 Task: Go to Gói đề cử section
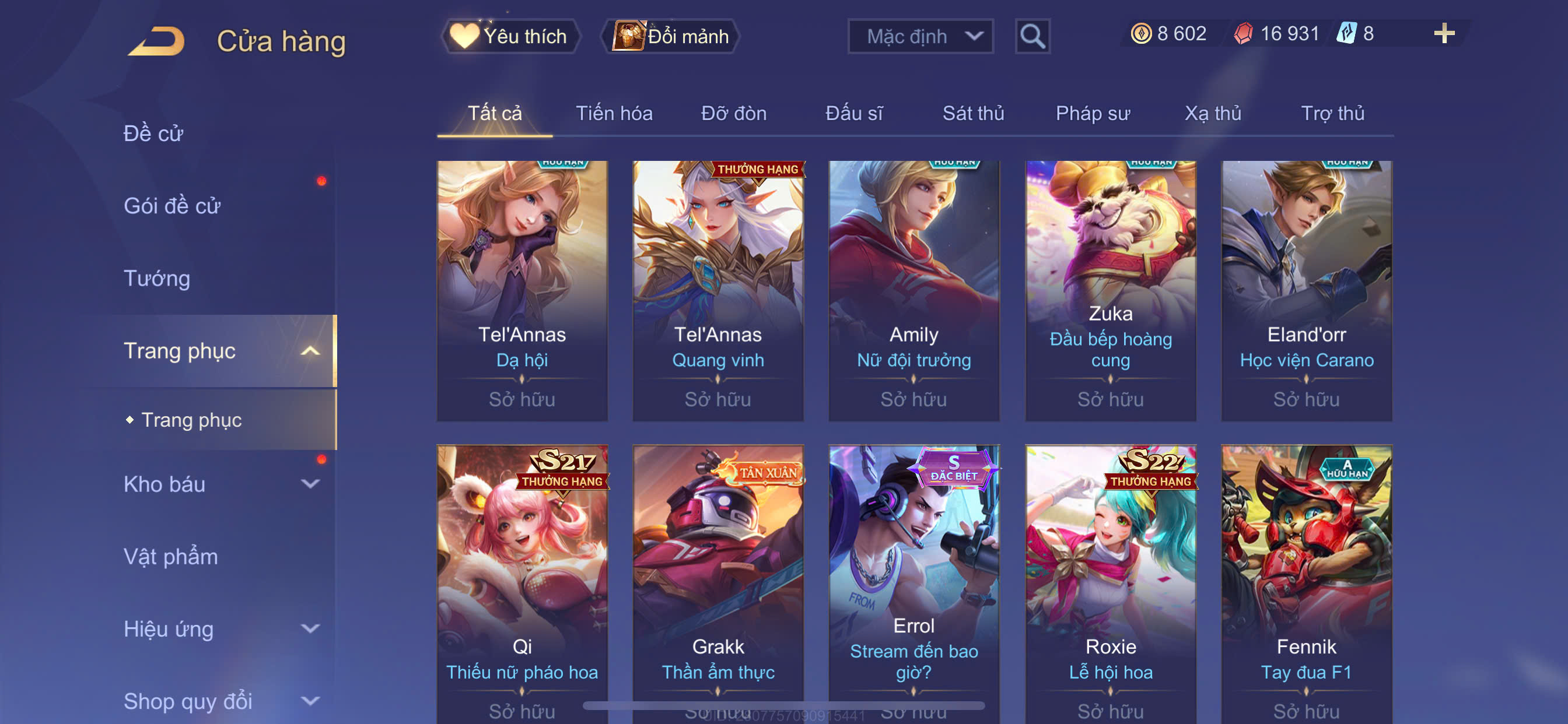click(171, 206)
